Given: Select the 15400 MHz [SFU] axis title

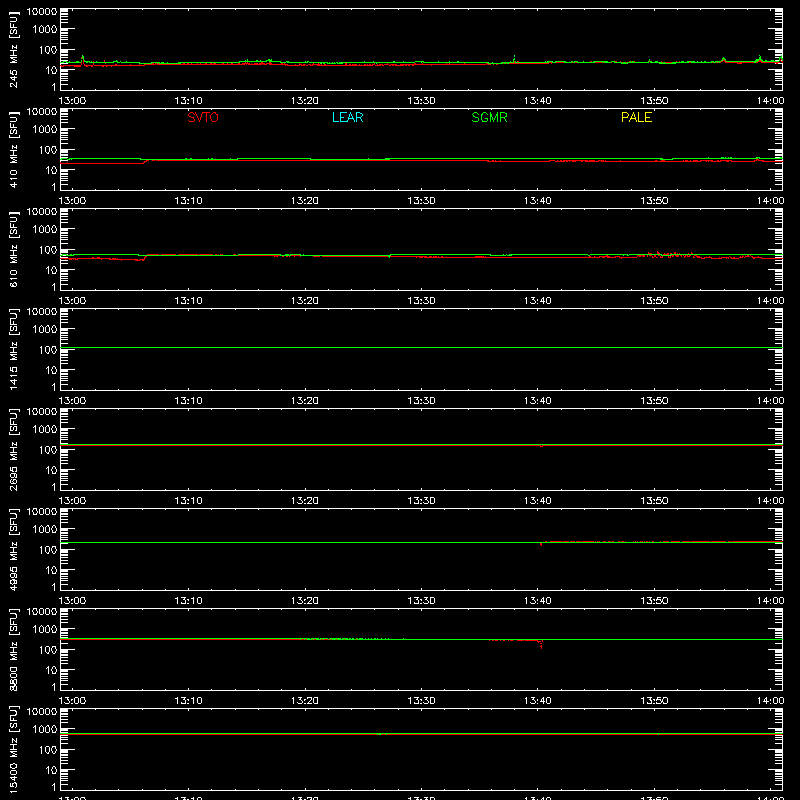Looking at the screenshot, I should pos(13,749).
